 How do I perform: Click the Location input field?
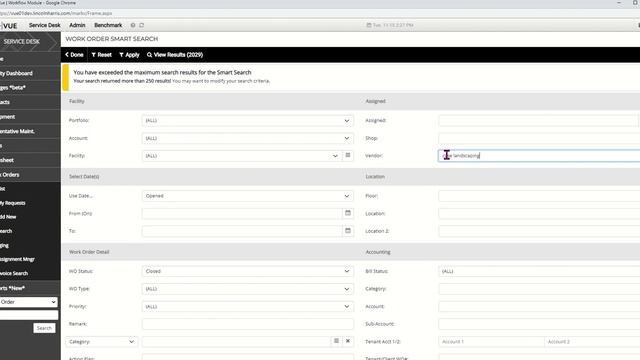pos(539,213)
